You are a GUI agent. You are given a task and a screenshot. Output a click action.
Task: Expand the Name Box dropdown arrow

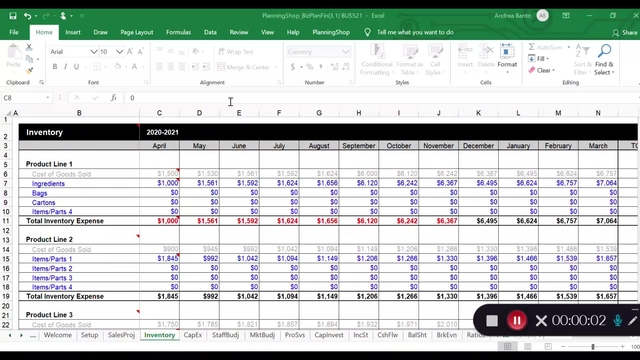48,98
